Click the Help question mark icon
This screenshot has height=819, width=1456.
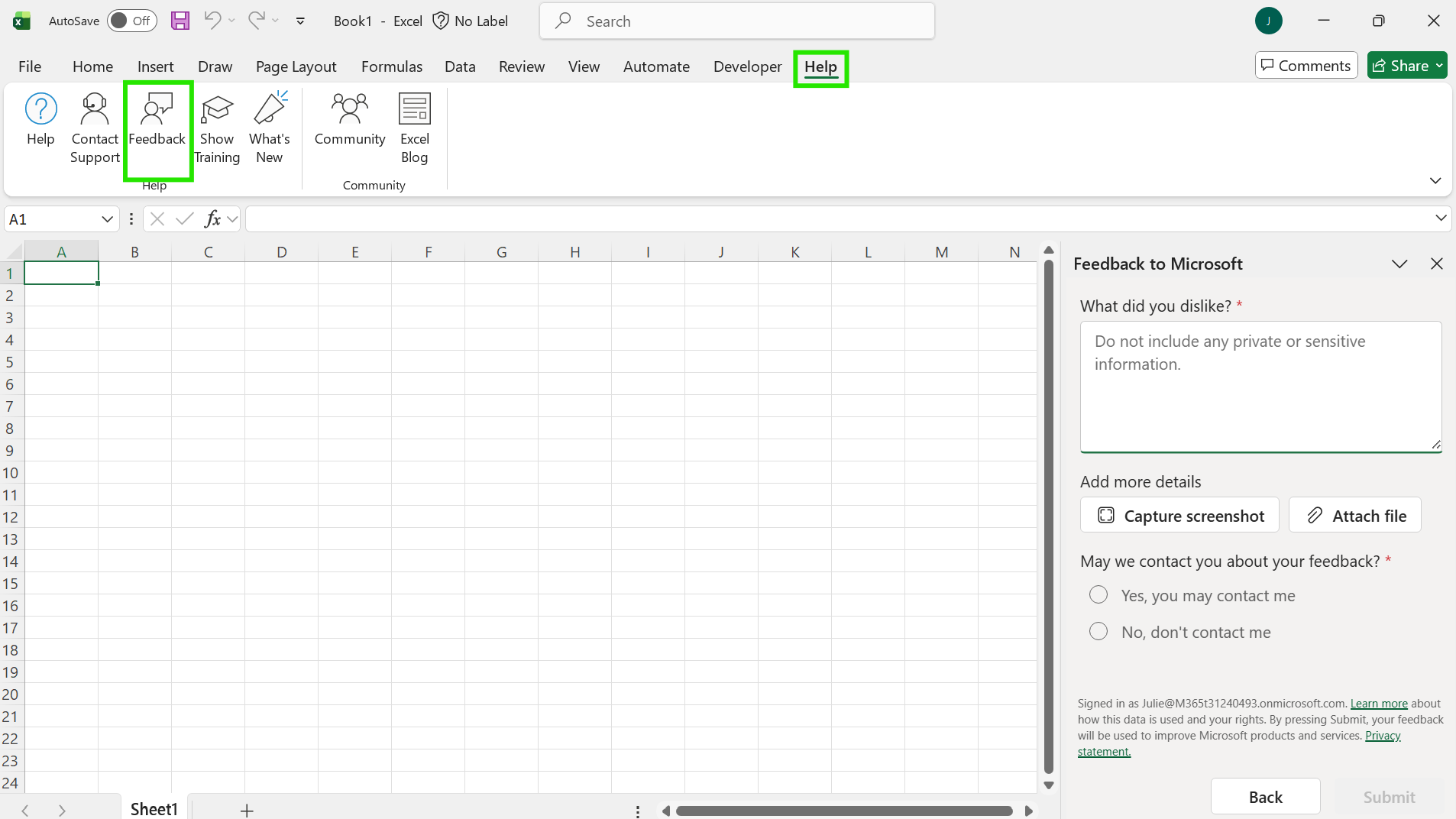(x=40, y=109)
